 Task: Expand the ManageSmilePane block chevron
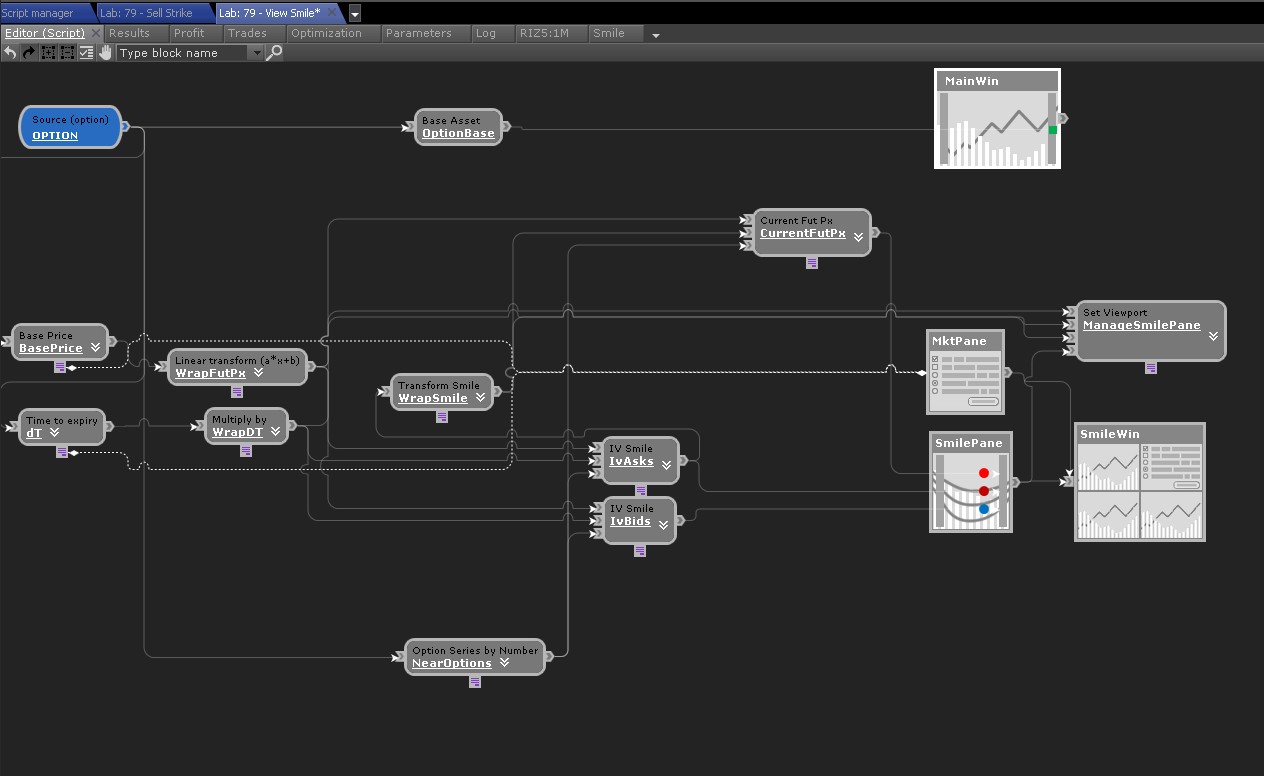pos(1213,336)
